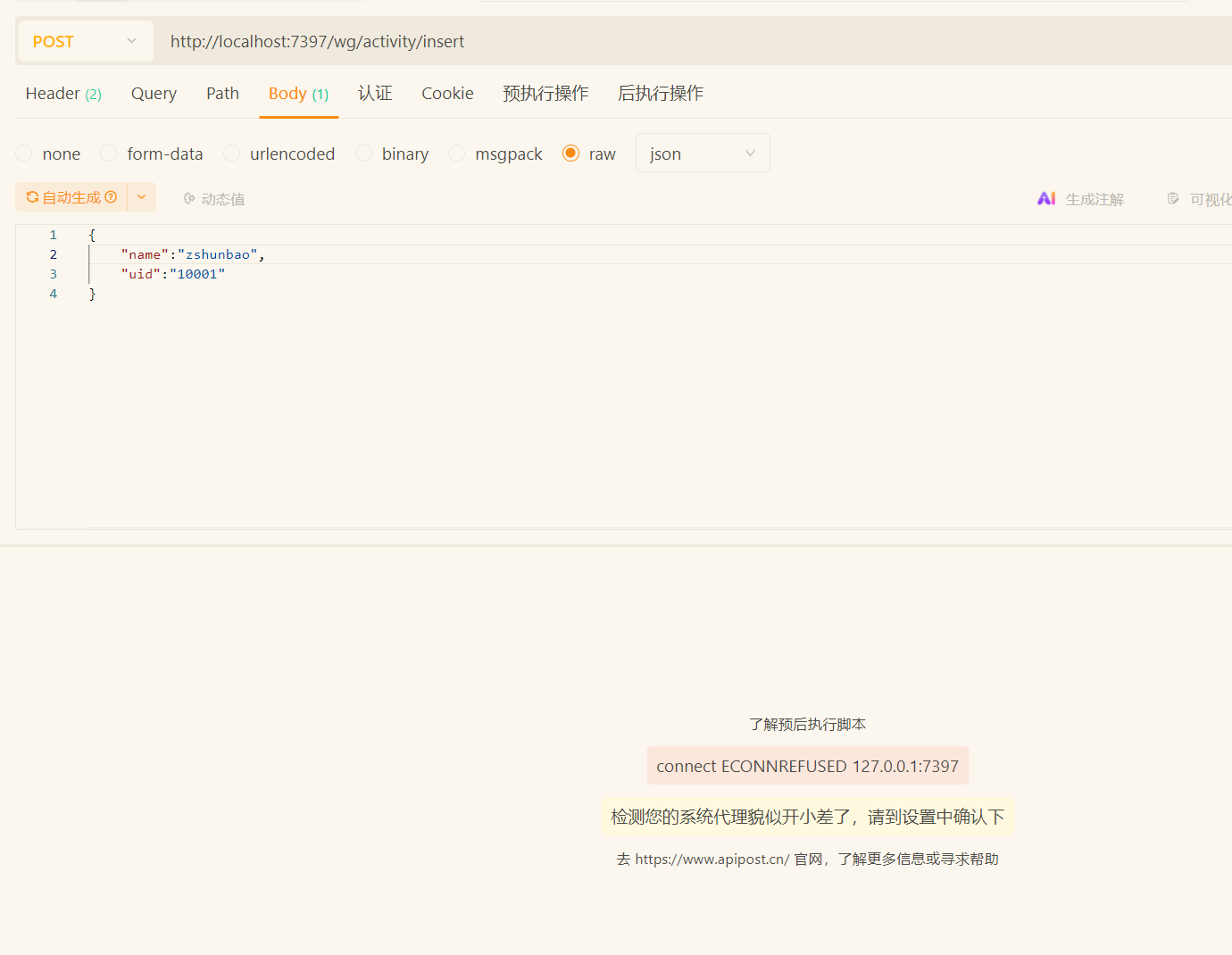Switch to the Header tab
The image size is (1232, 955).
(x=62, y=94)
